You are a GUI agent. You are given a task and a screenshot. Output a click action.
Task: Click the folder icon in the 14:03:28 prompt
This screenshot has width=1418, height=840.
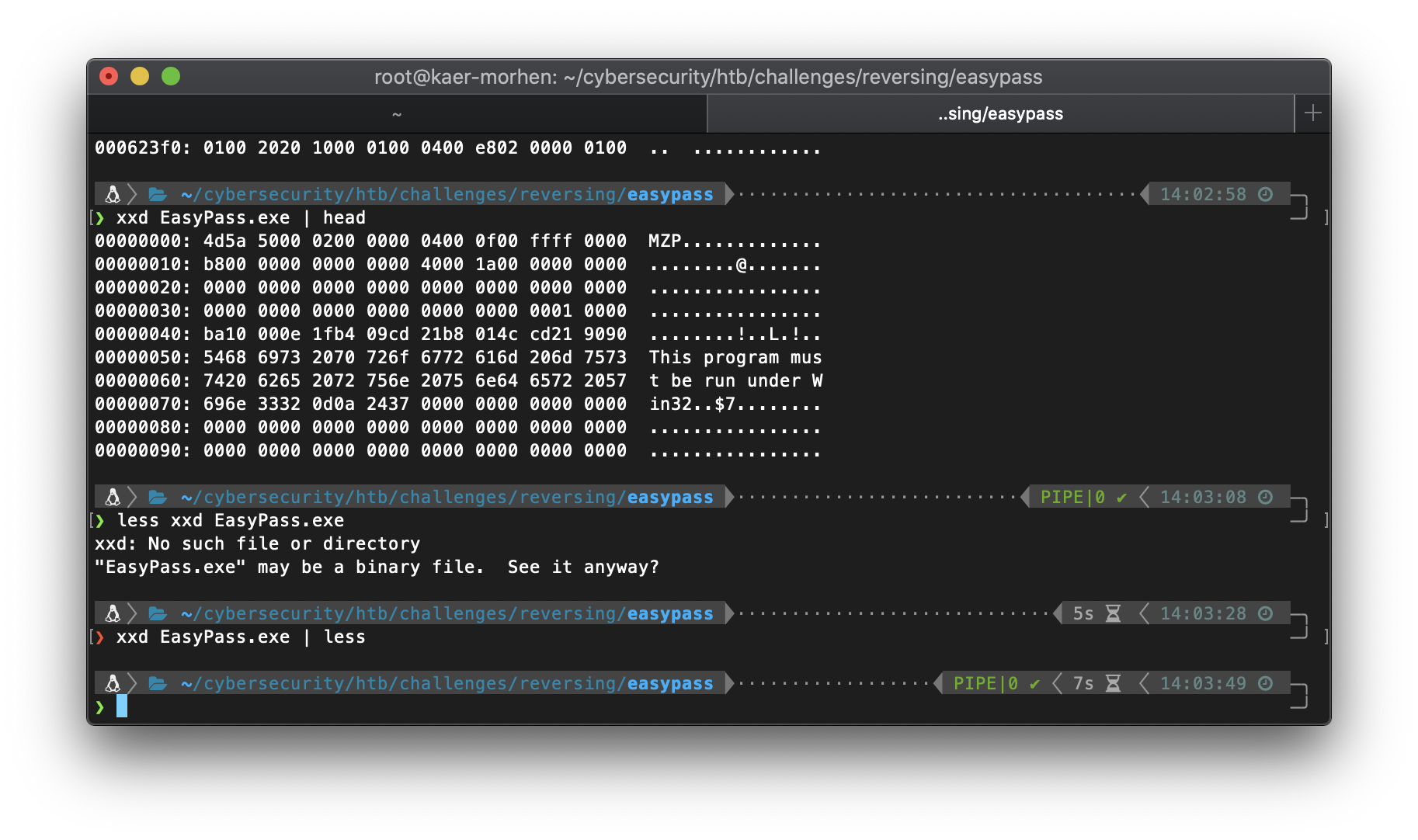[158, 613]
